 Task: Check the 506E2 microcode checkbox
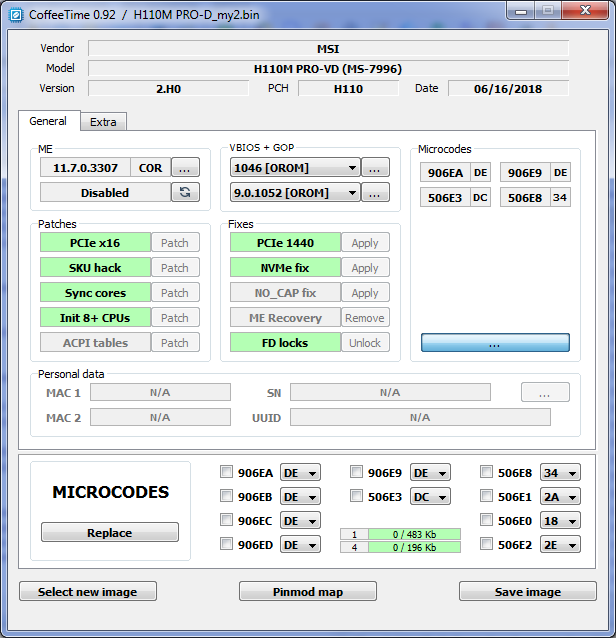[486, 544]
